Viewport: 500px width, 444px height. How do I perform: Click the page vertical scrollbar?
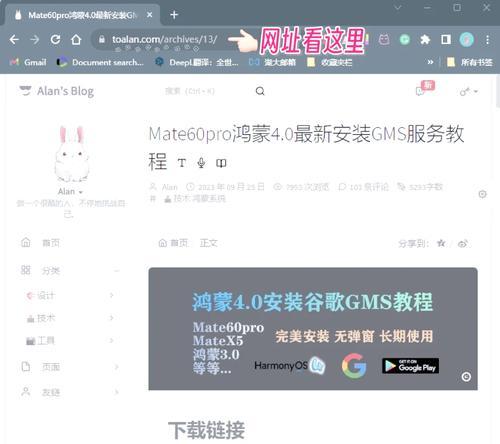coord(497,91)
